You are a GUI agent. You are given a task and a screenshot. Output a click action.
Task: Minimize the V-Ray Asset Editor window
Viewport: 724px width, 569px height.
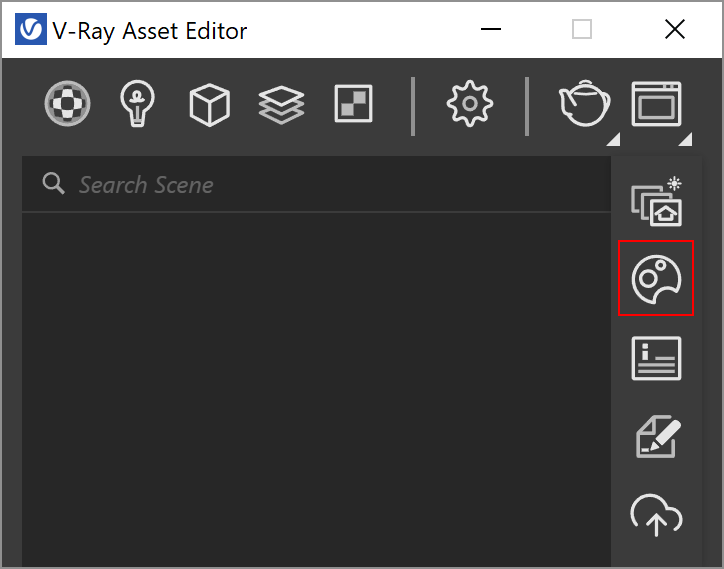pos(491,29)
